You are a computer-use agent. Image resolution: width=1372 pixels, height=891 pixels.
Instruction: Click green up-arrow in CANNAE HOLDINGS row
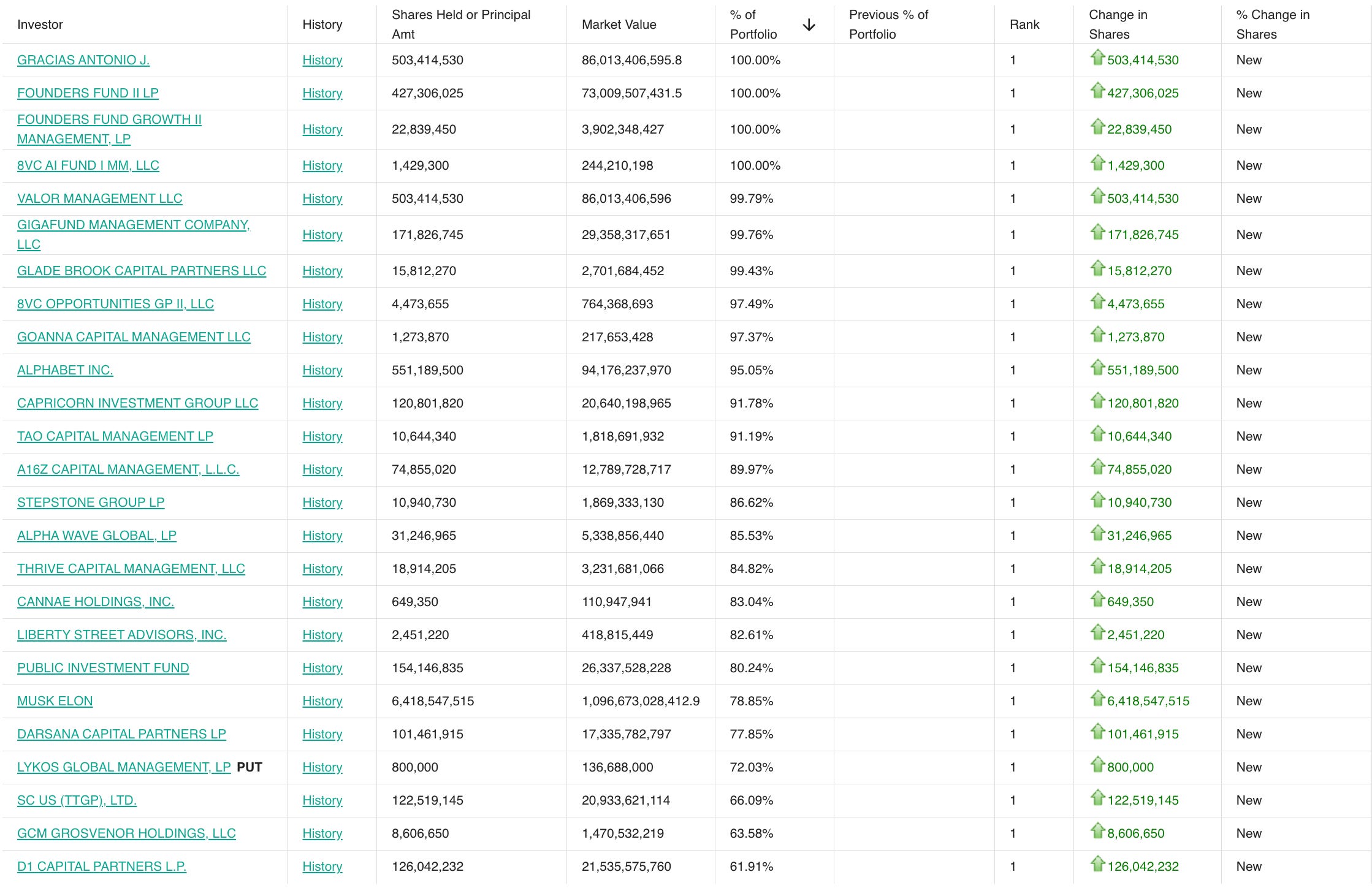(1097, 599)
